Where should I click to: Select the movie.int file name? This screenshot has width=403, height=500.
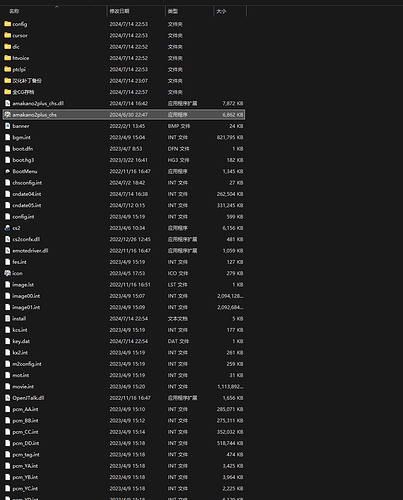[x=23, y=387]
